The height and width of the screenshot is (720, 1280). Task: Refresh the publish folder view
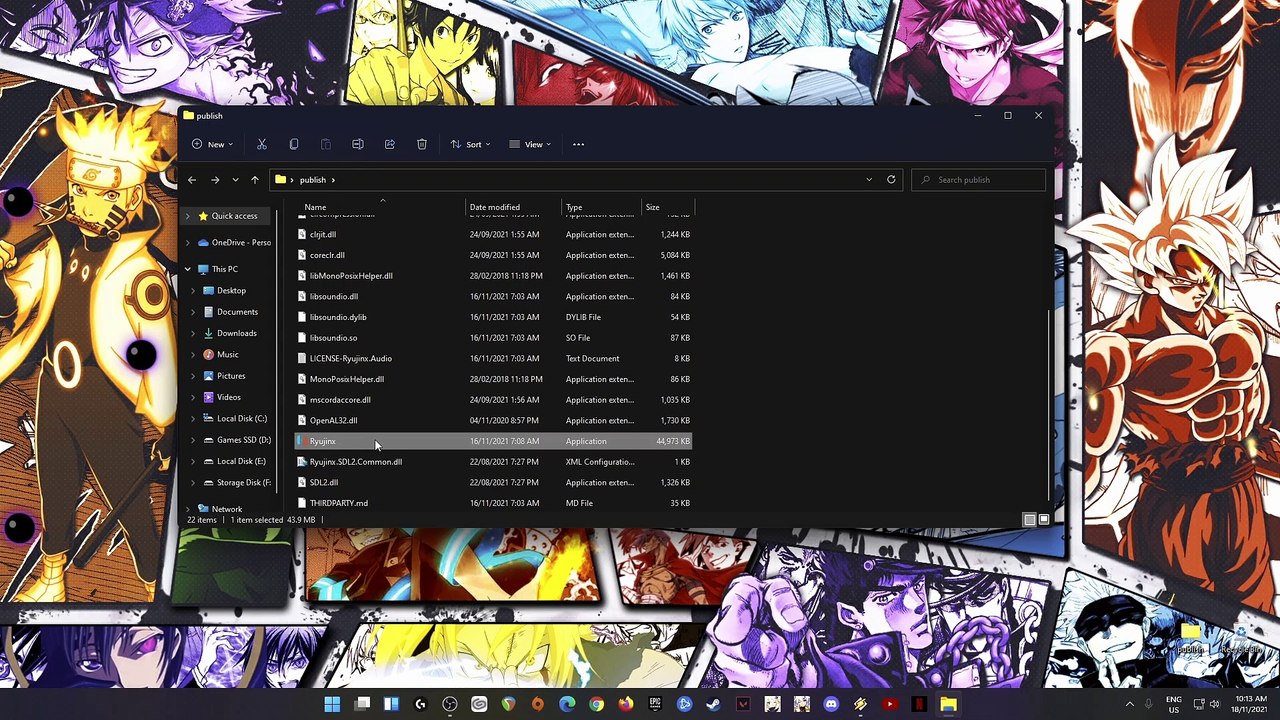tap(891, 180)
